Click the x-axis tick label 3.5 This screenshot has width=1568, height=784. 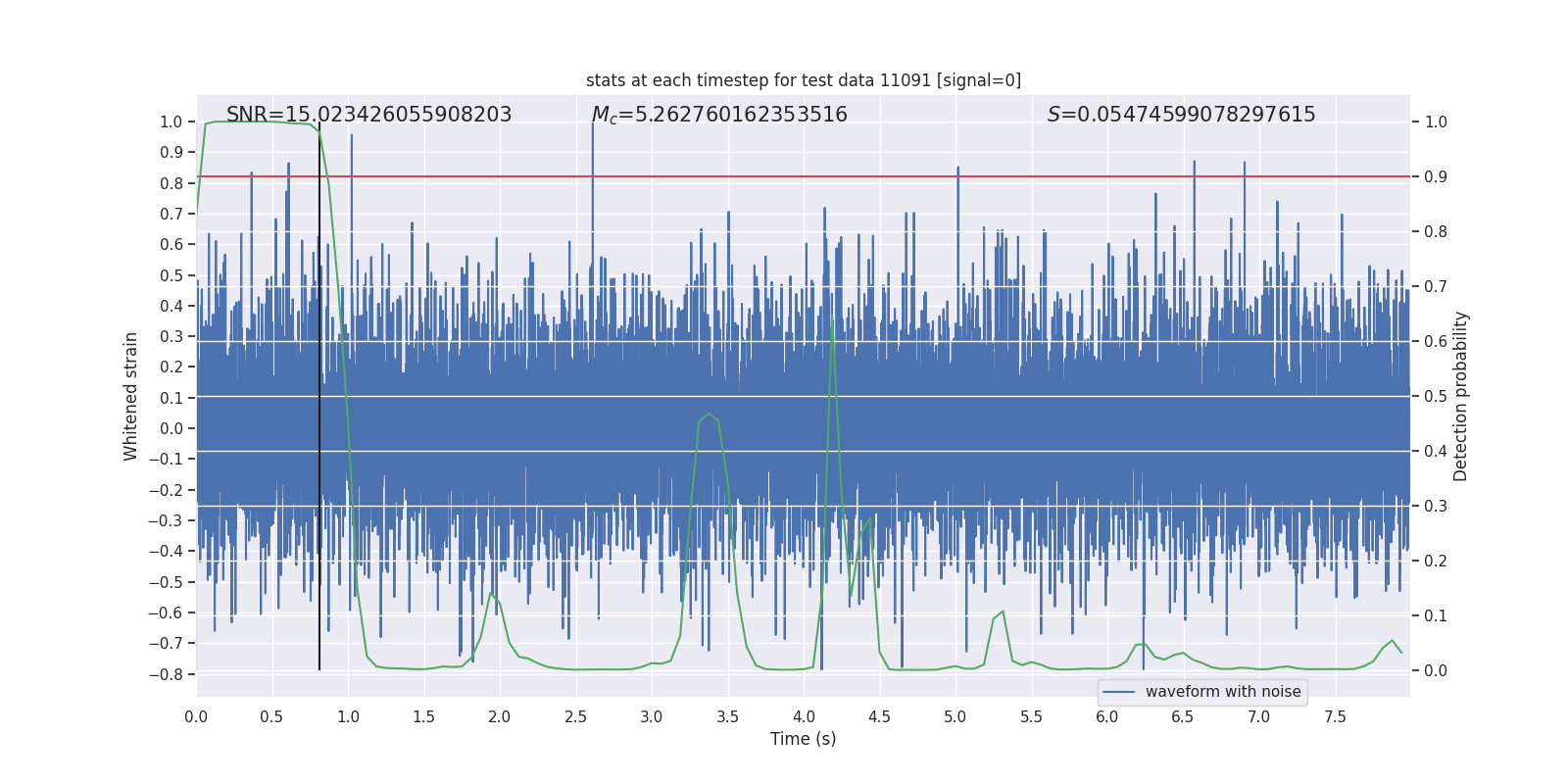click(727, 716)
